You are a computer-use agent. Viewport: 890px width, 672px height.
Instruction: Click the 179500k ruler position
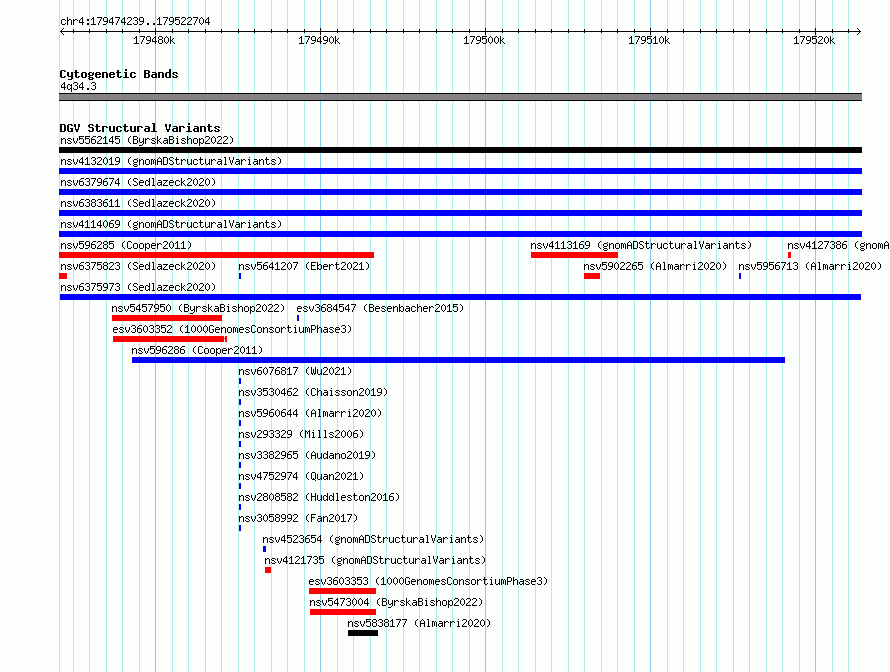coord(484,40)
